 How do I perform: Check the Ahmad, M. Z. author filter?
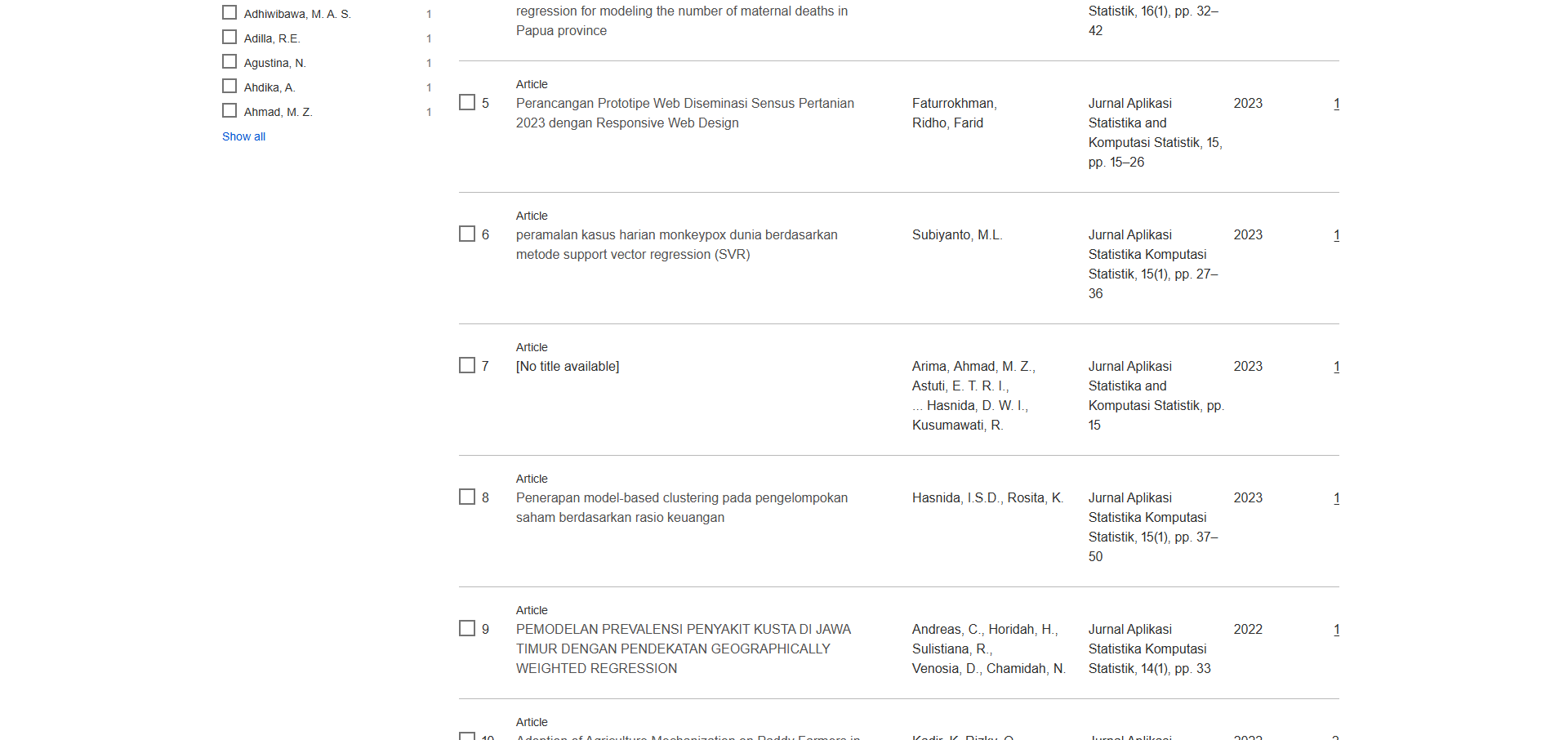coord(229,111)
